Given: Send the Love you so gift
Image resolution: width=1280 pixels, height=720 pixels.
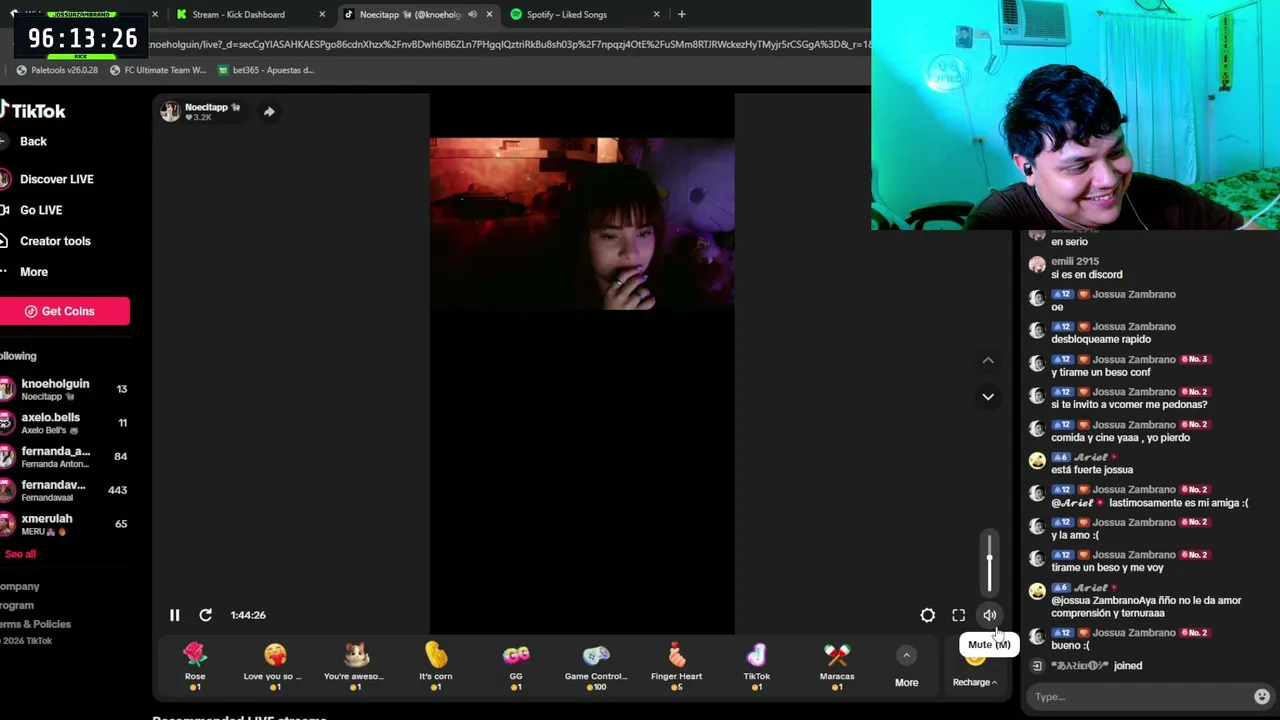Looking at the screenshot, I should (275, 666).
